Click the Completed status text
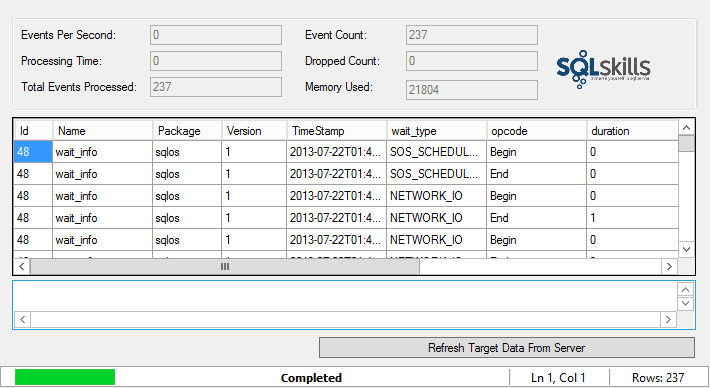710x388 pixels. 311,378
